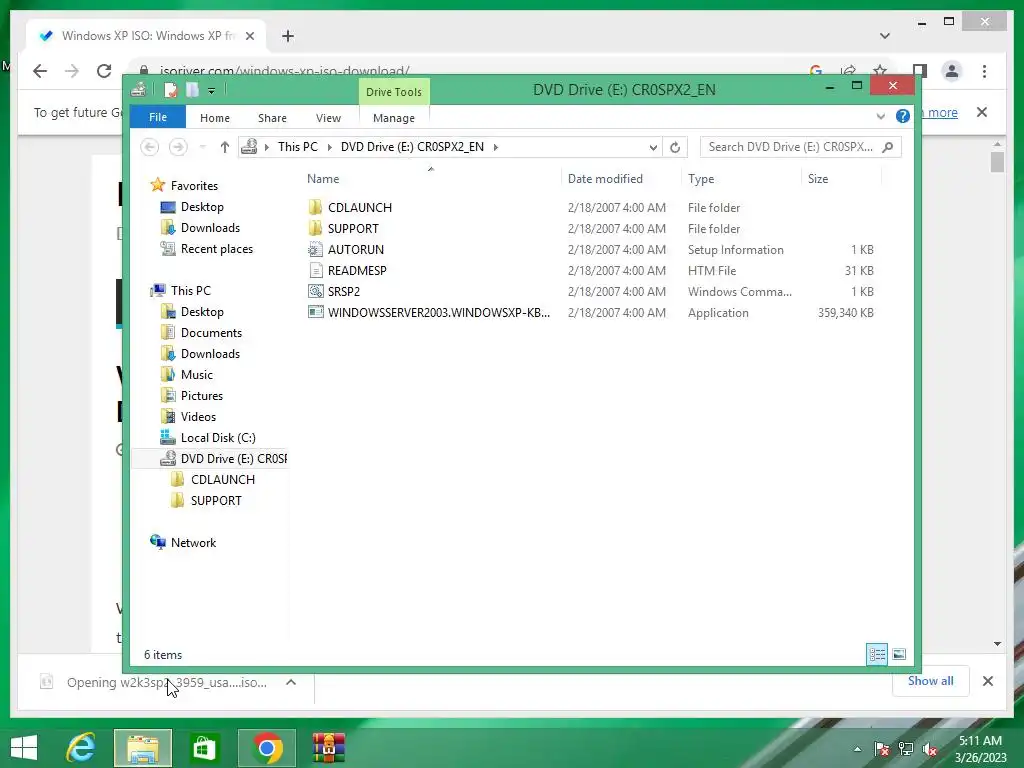Select Videos under This PC
The height and width of the screenshot is (768, 1024).
tap(188, 417)
